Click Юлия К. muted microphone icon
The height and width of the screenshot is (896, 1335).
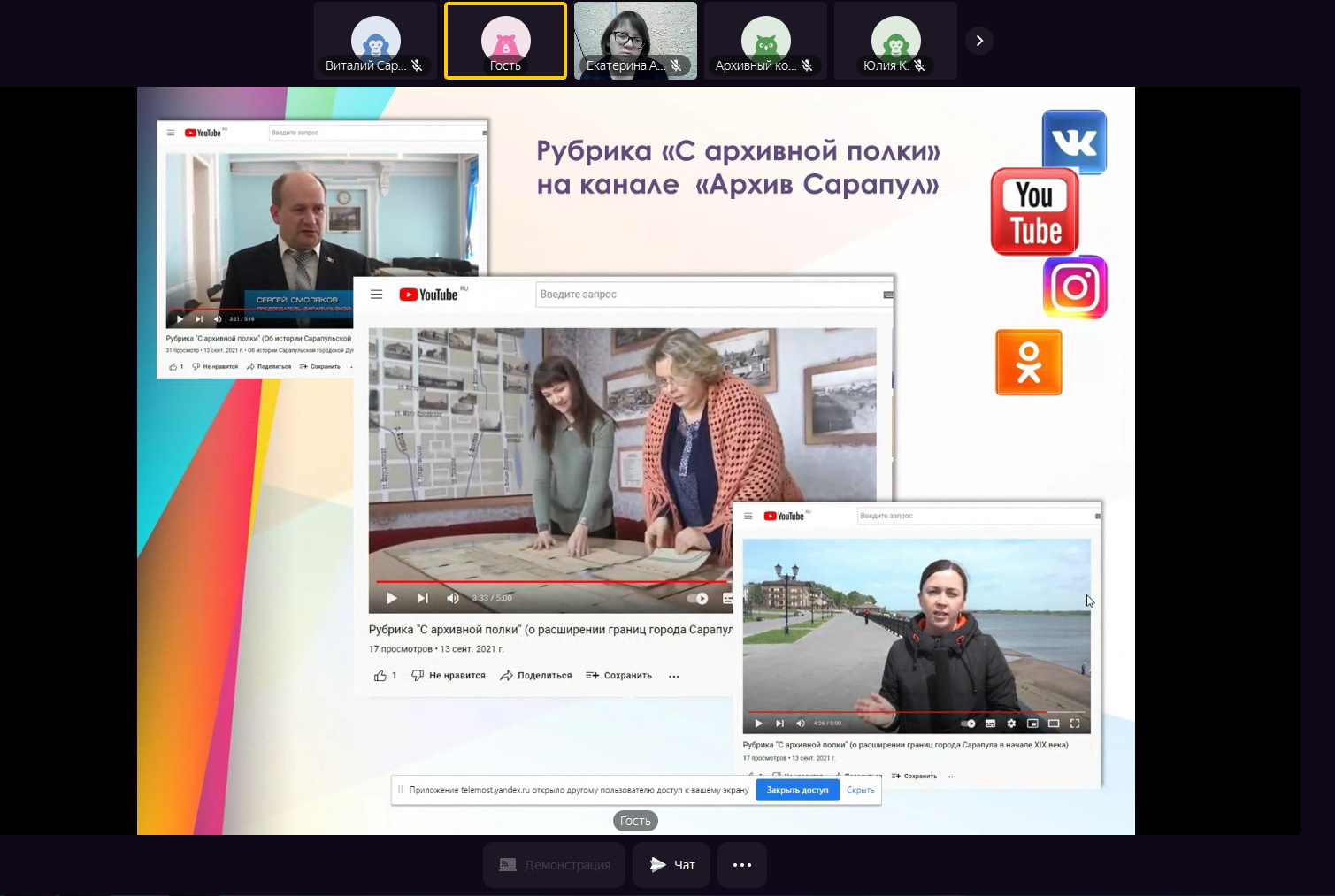point(919,65)
